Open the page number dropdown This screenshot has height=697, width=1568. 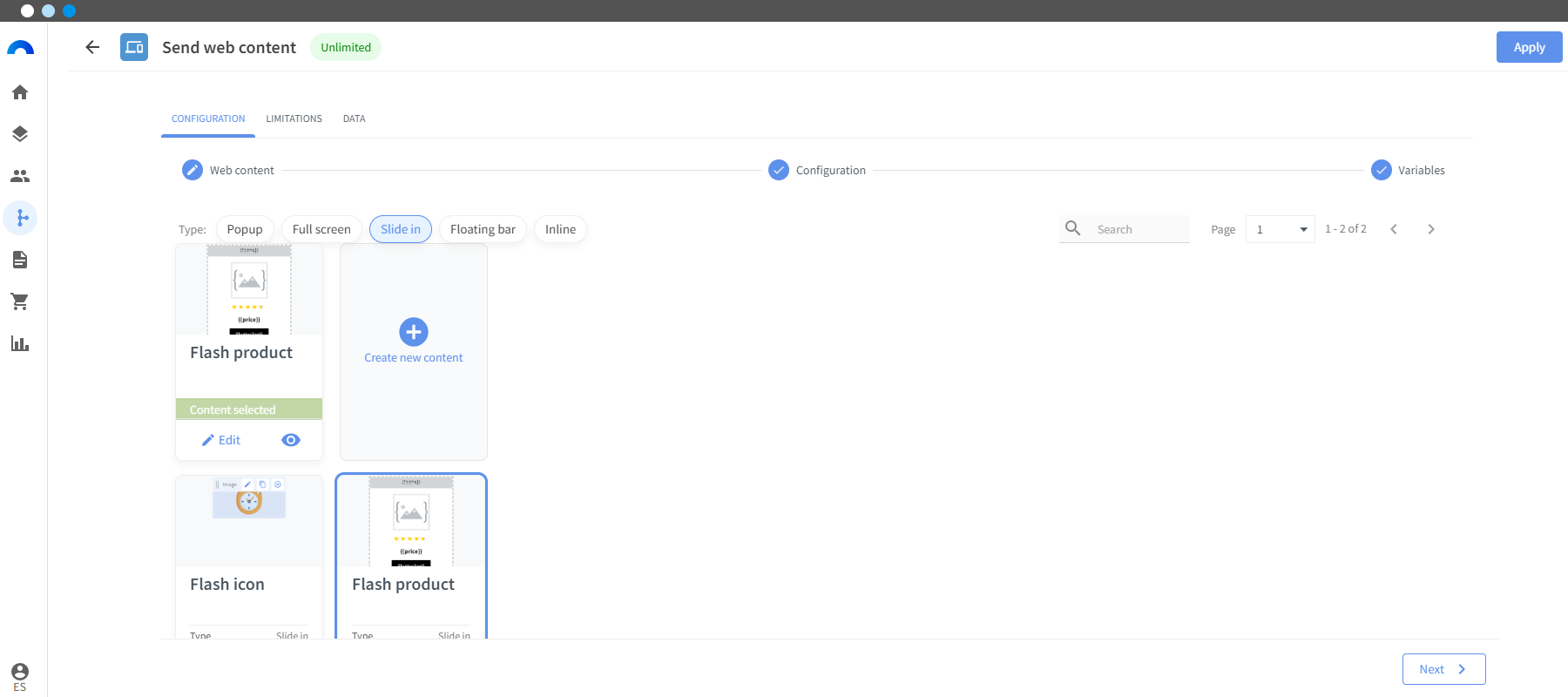1281,229
